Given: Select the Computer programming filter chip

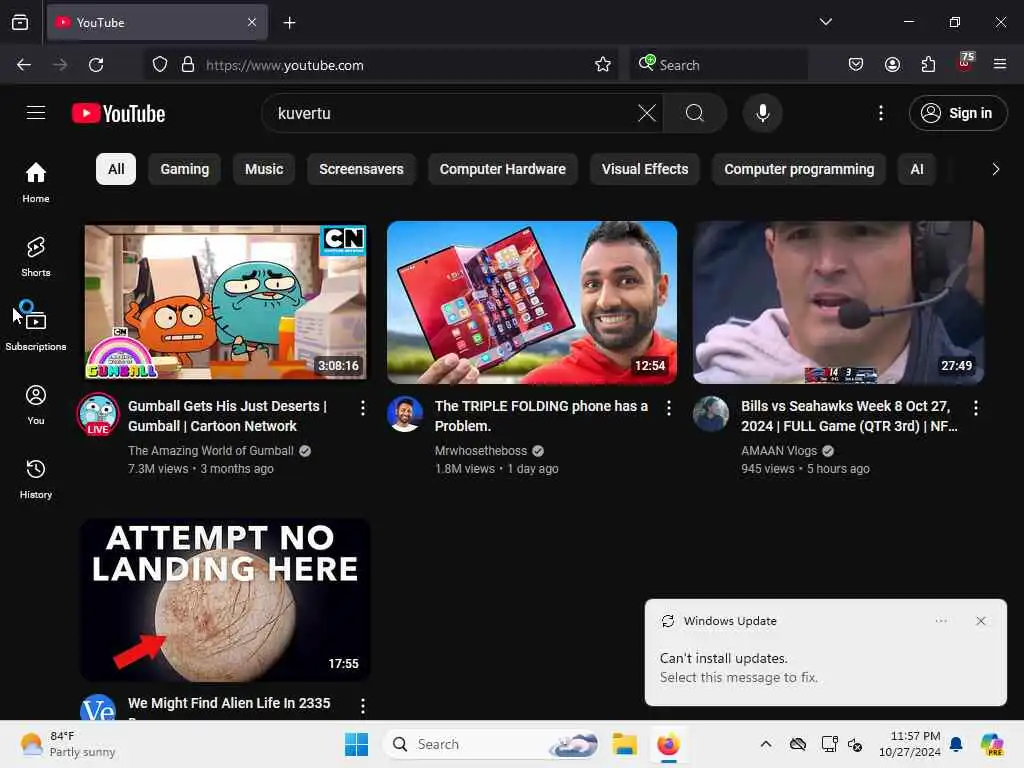Looking at the screenshot, I should (x=799, y=169).
